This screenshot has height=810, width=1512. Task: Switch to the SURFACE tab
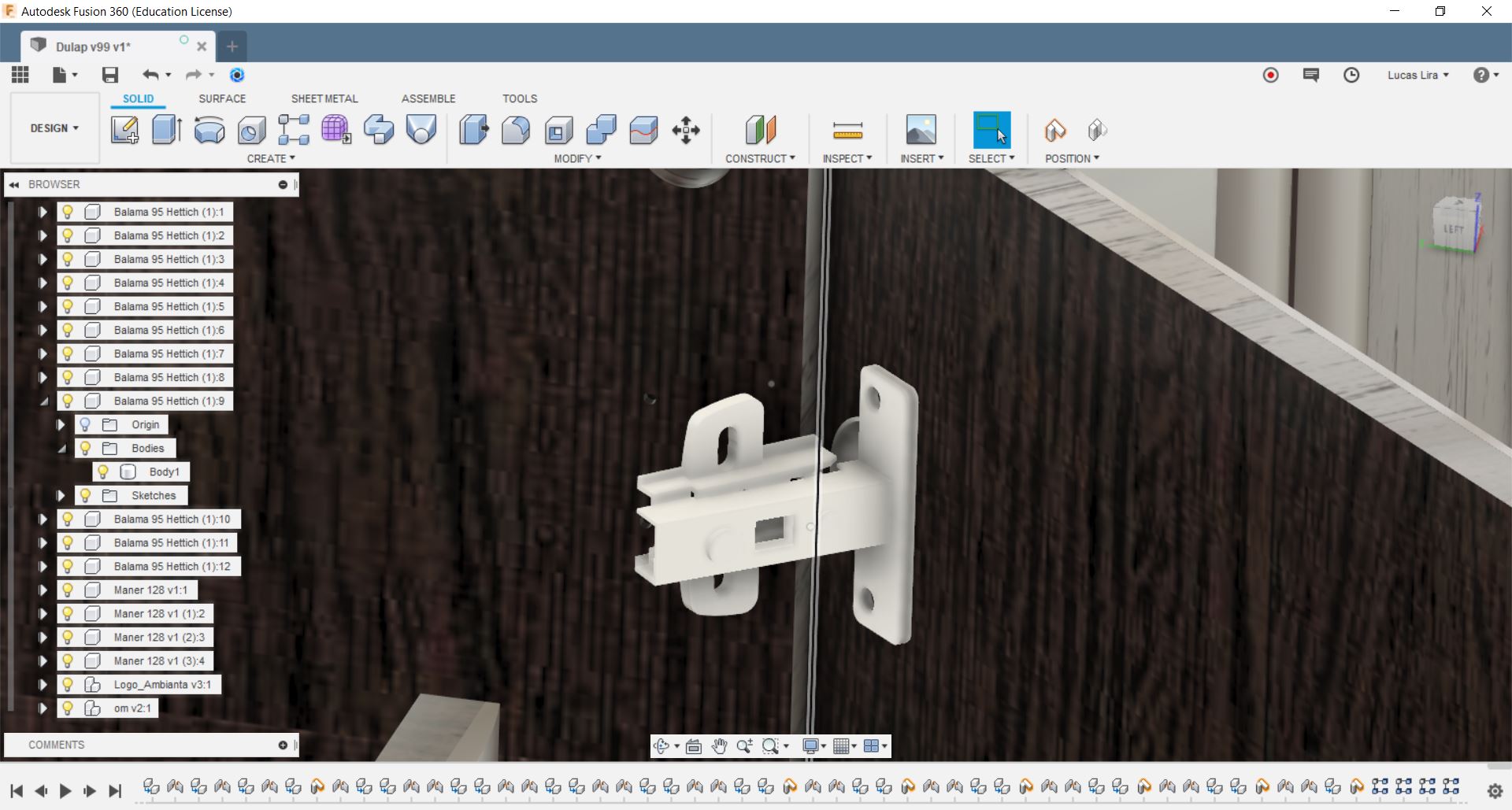[222, 98]
